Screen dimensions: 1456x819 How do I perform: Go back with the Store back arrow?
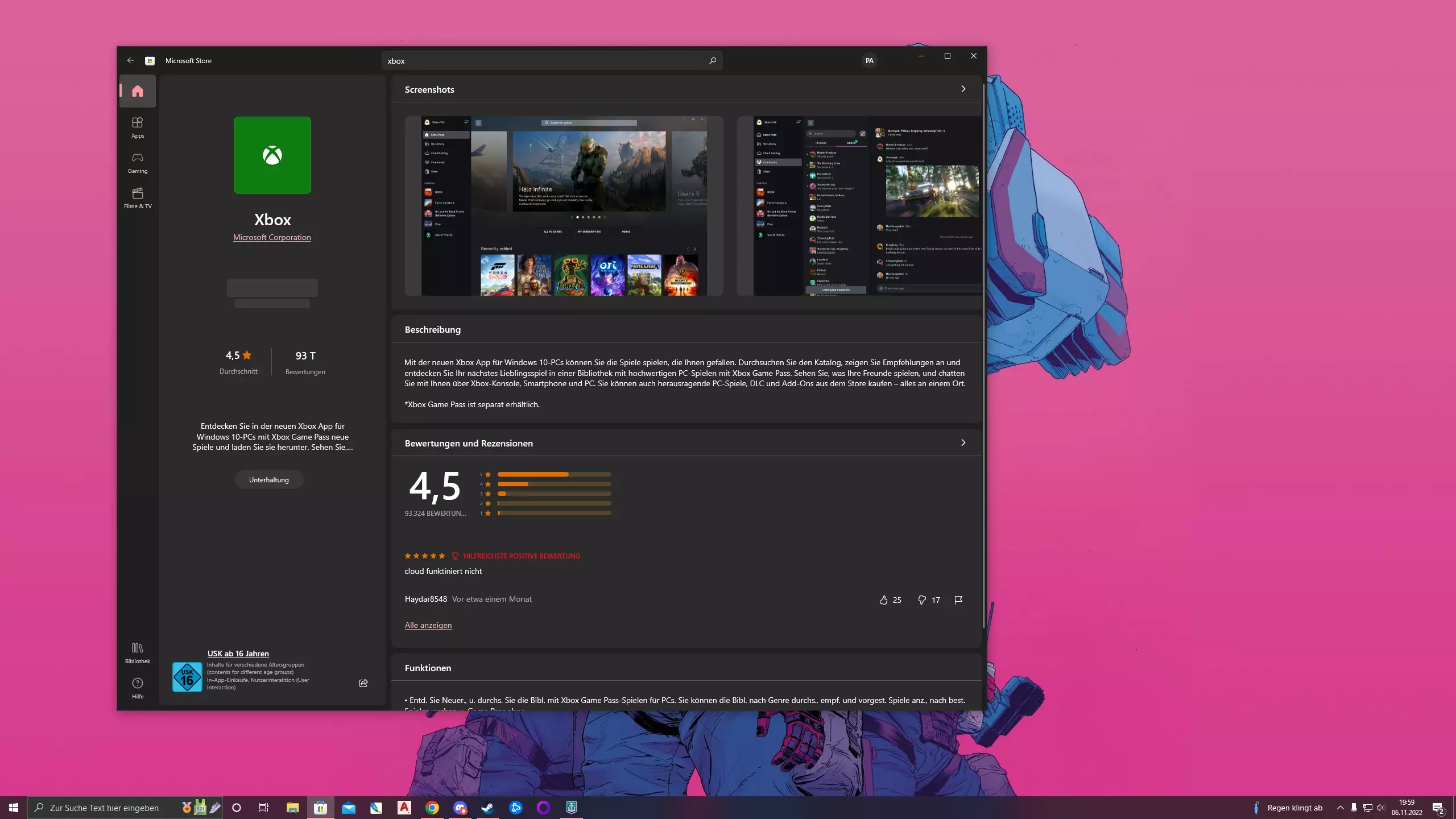coord(131,60)
